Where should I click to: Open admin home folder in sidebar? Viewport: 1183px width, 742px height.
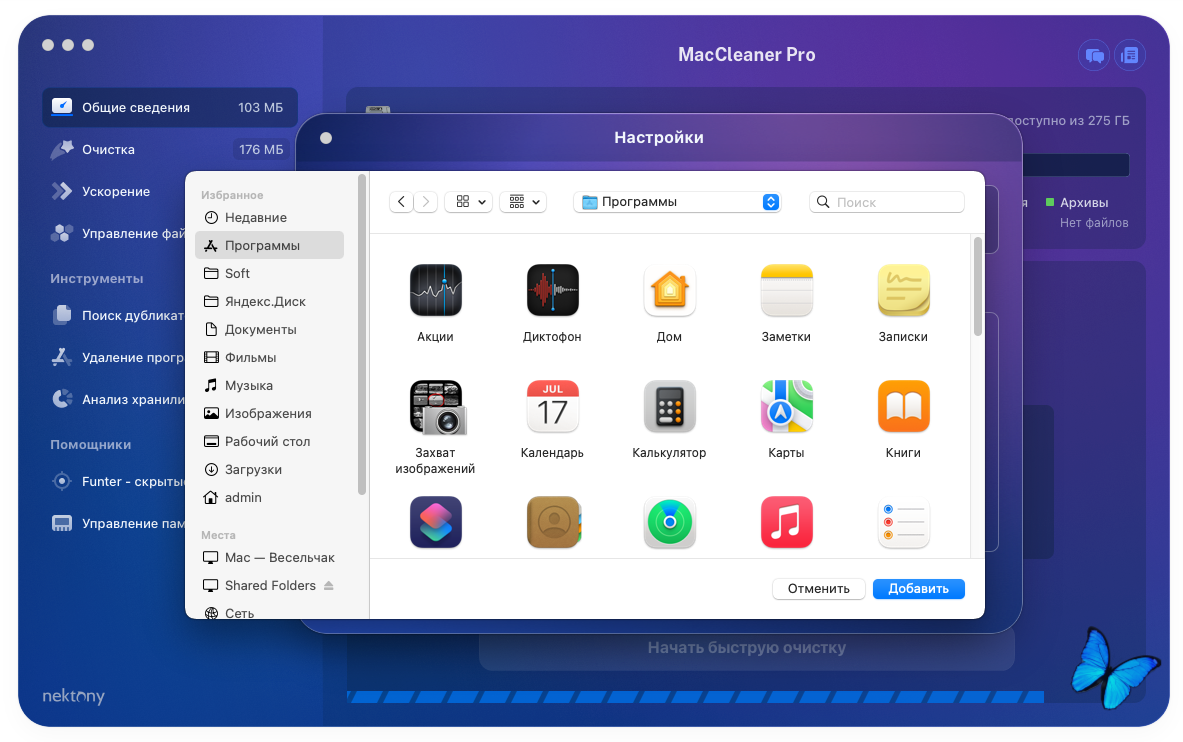269,497
